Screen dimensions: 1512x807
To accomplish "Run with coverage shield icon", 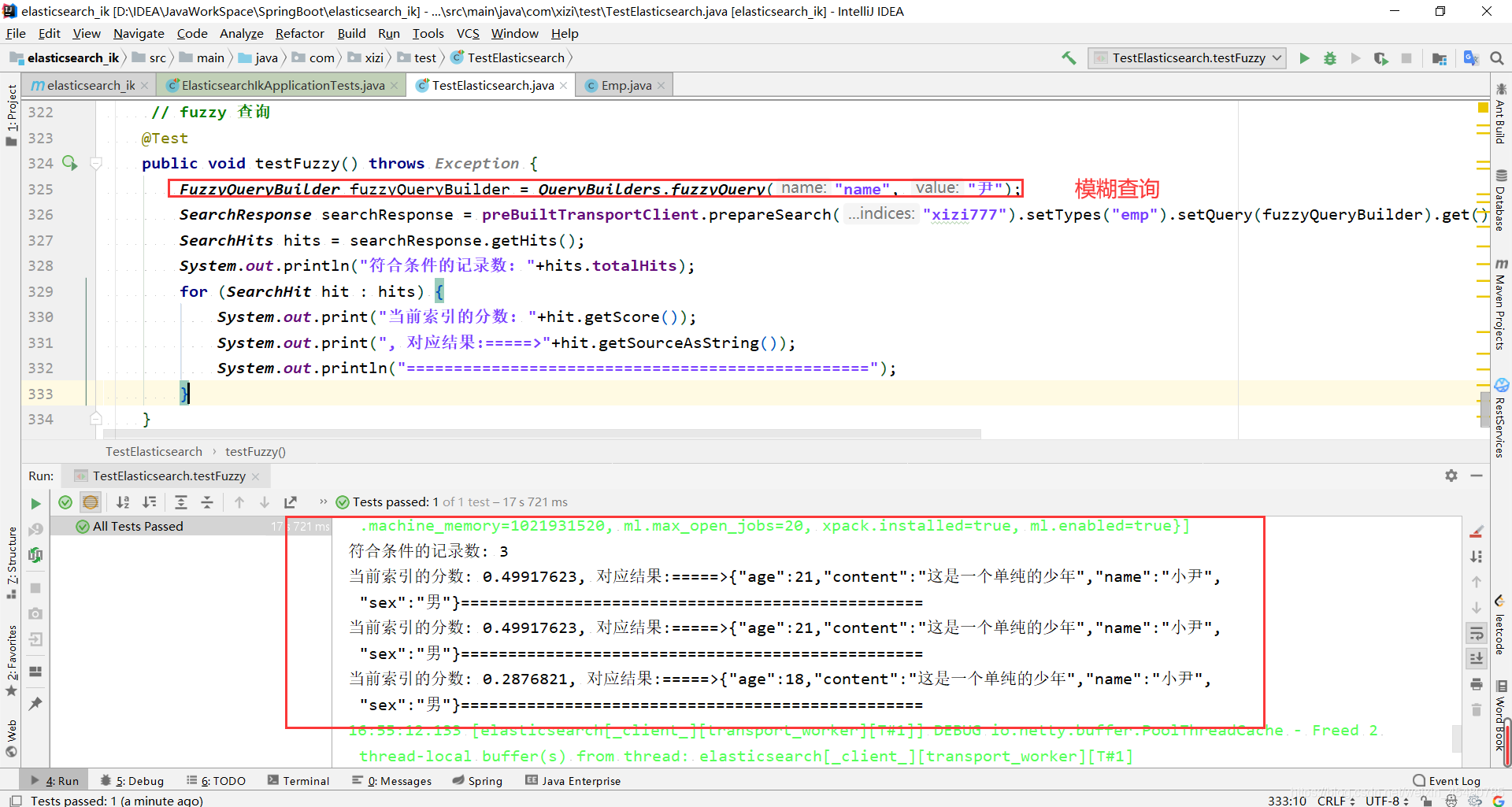I will 1380,58.
